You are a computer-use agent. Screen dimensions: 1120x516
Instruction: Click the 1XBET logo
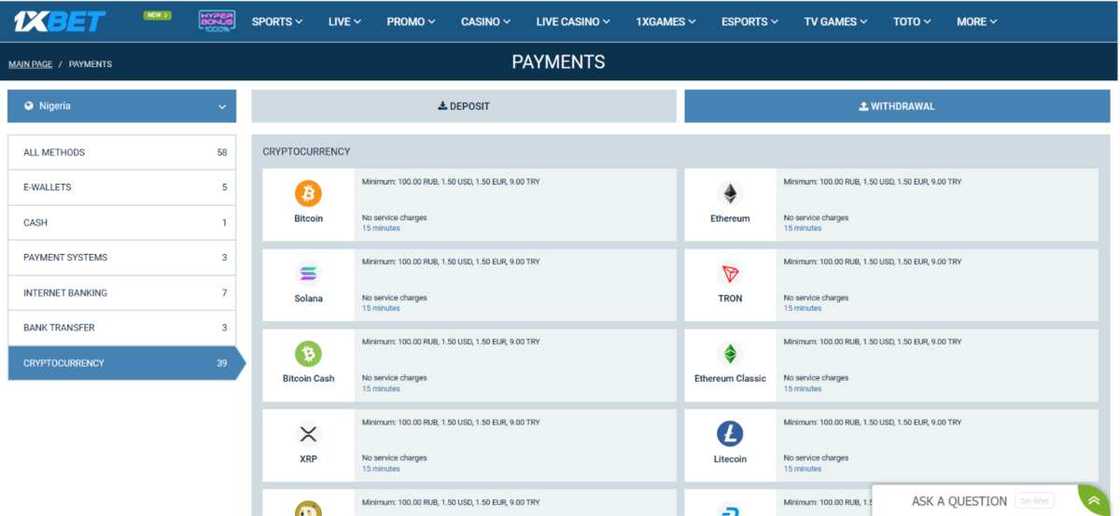[59, 21]
